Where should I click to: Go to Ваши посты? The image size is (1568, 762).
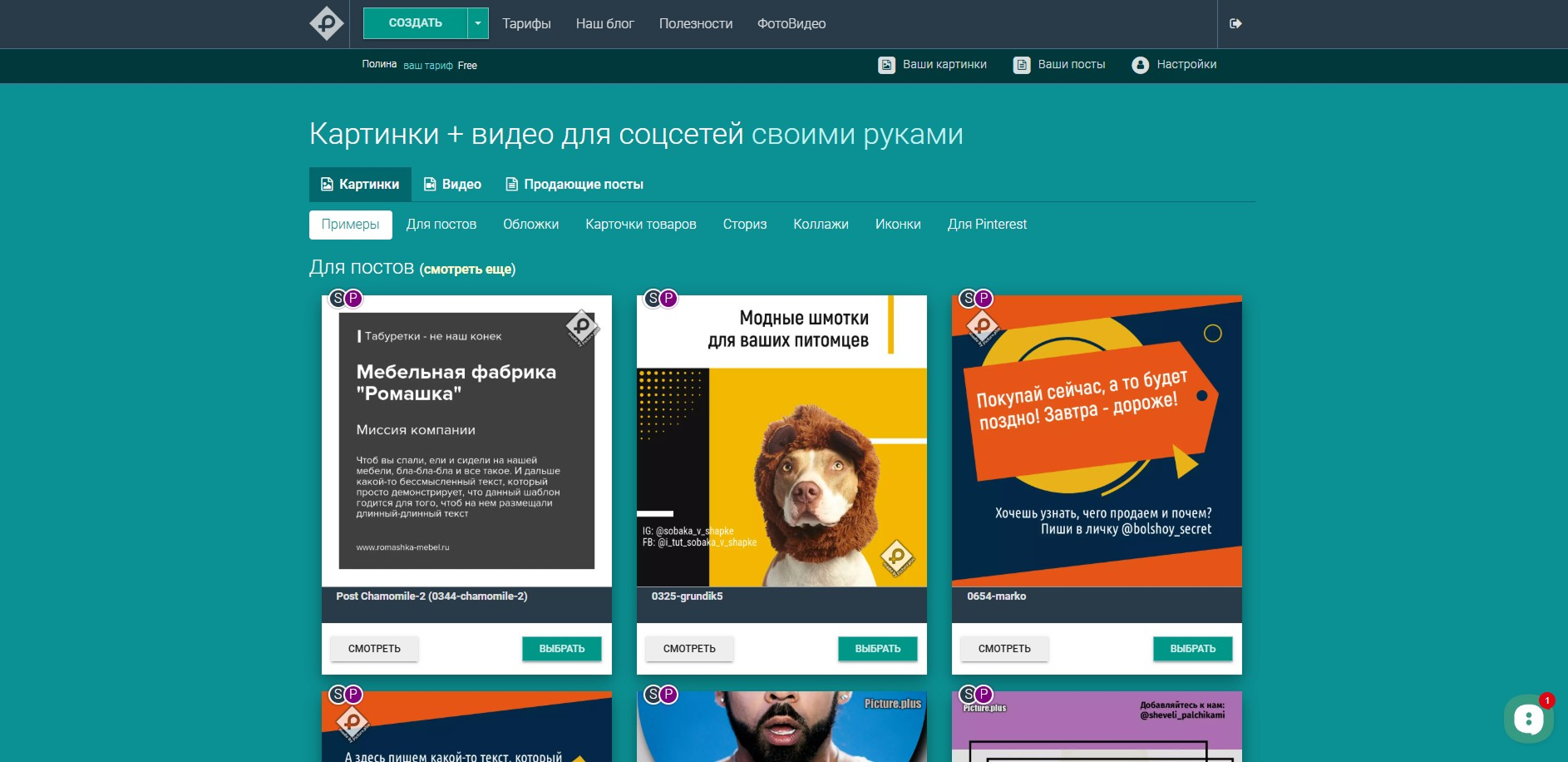(1059, 65)
